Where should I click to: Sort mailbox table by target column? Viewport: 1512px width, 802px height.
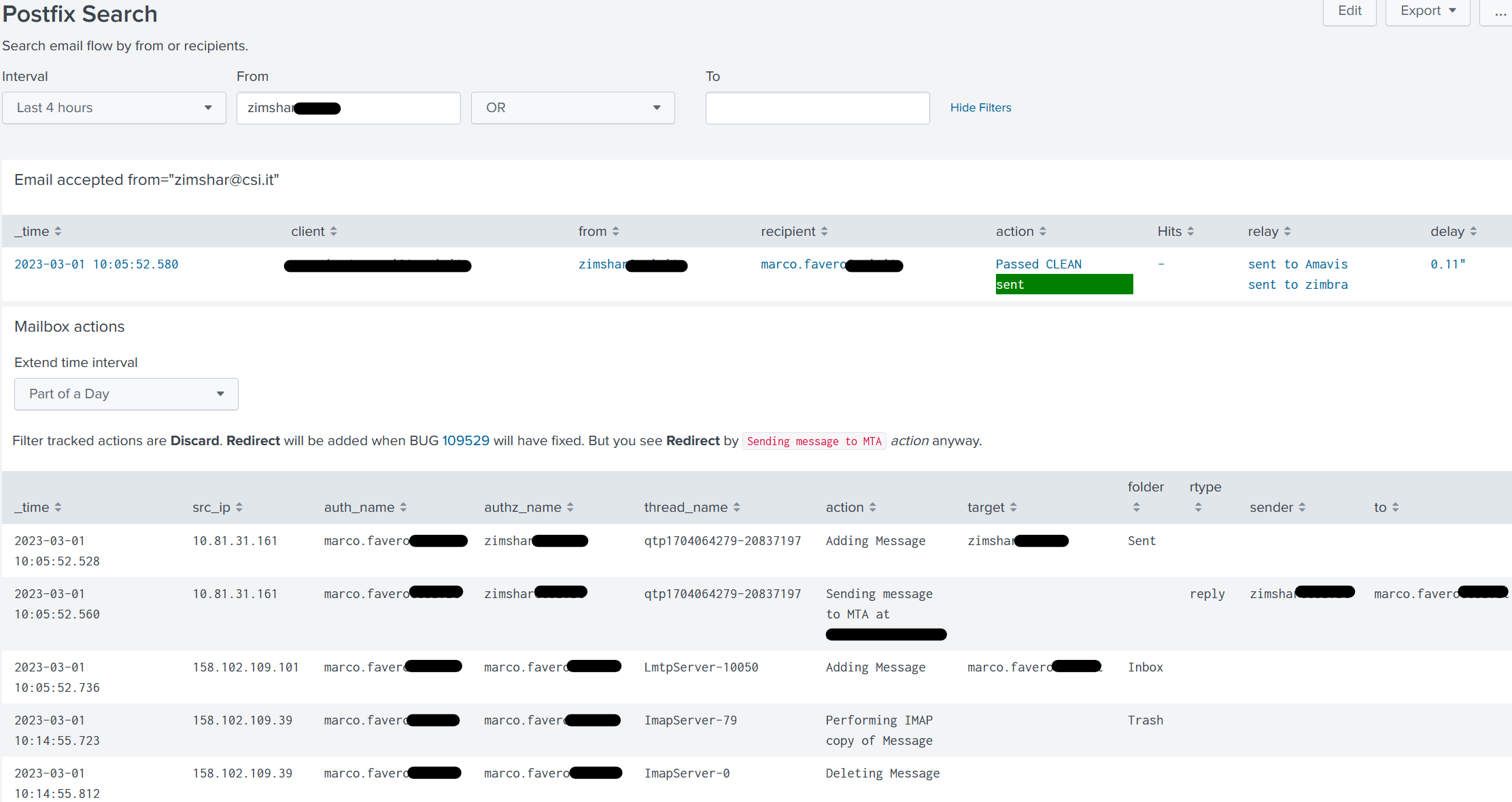(x=992, y=507)
